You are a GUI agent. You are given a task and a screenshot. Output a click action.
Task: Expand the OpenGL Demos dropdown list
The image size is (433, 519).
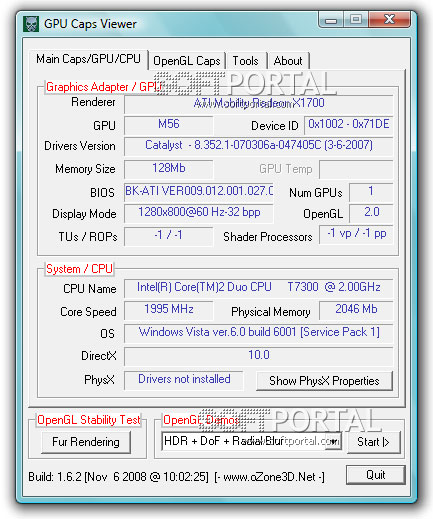pos(334,441)
